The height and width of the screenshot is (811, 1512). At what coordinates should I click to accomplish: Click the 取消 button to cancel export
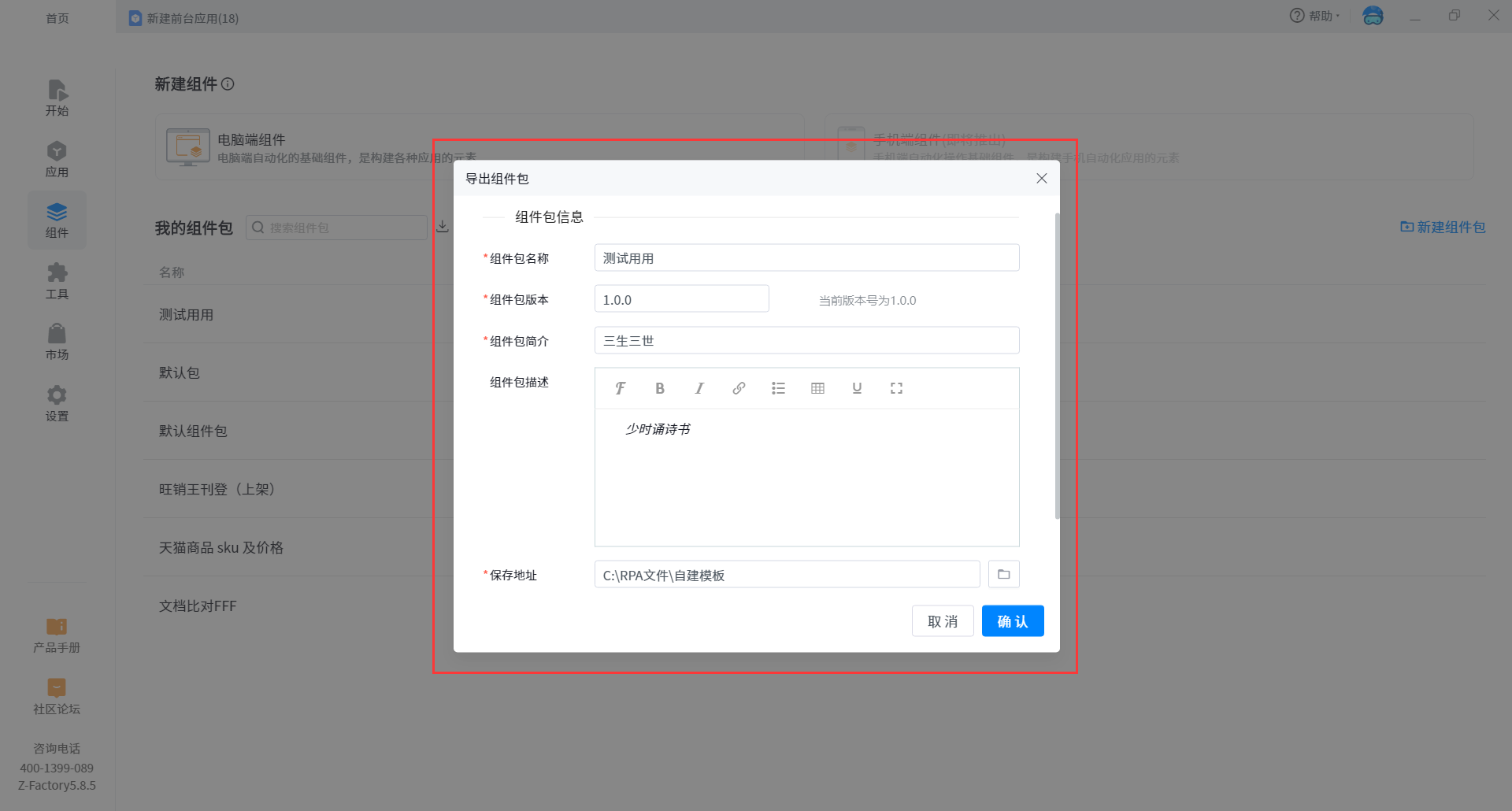(x=943, y=621)
